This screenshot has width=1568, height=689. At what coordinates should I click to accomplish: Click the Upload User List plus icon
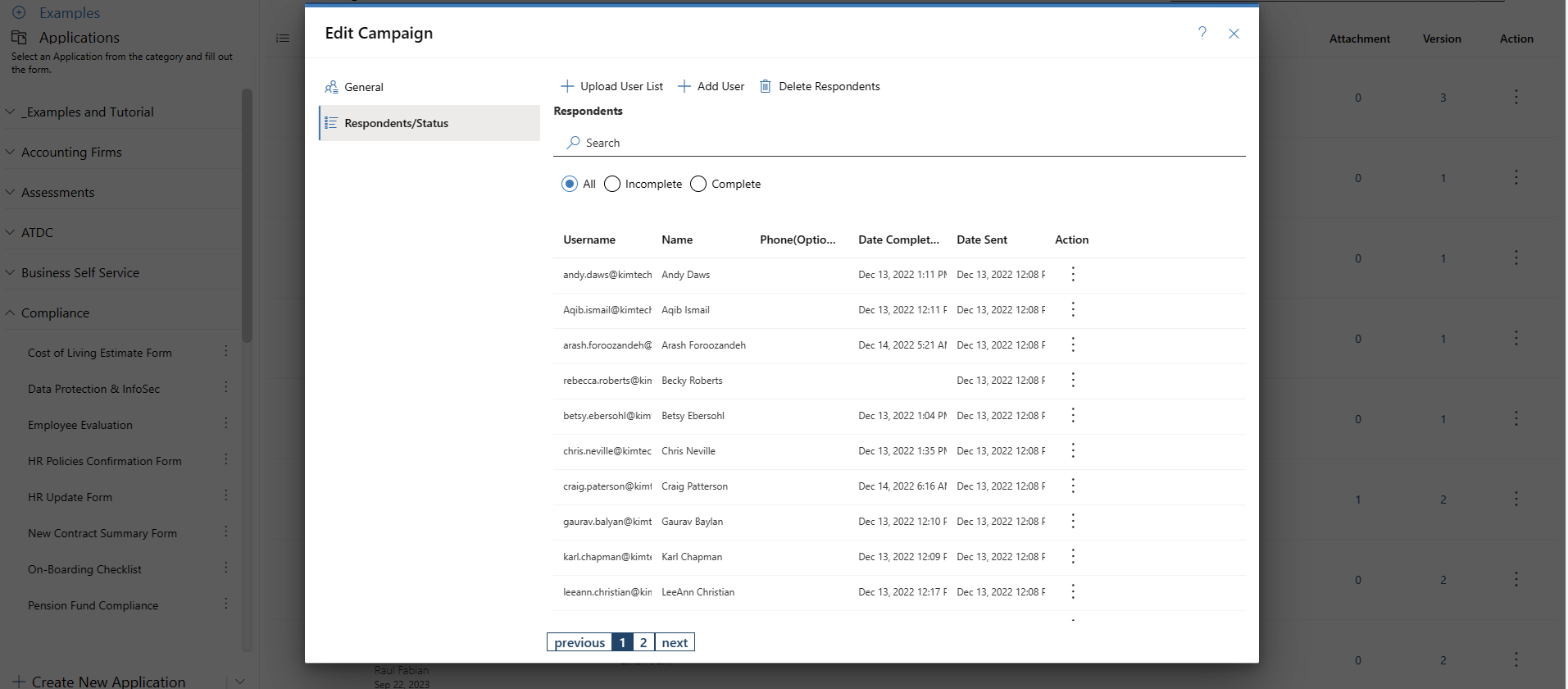(566, 86)
